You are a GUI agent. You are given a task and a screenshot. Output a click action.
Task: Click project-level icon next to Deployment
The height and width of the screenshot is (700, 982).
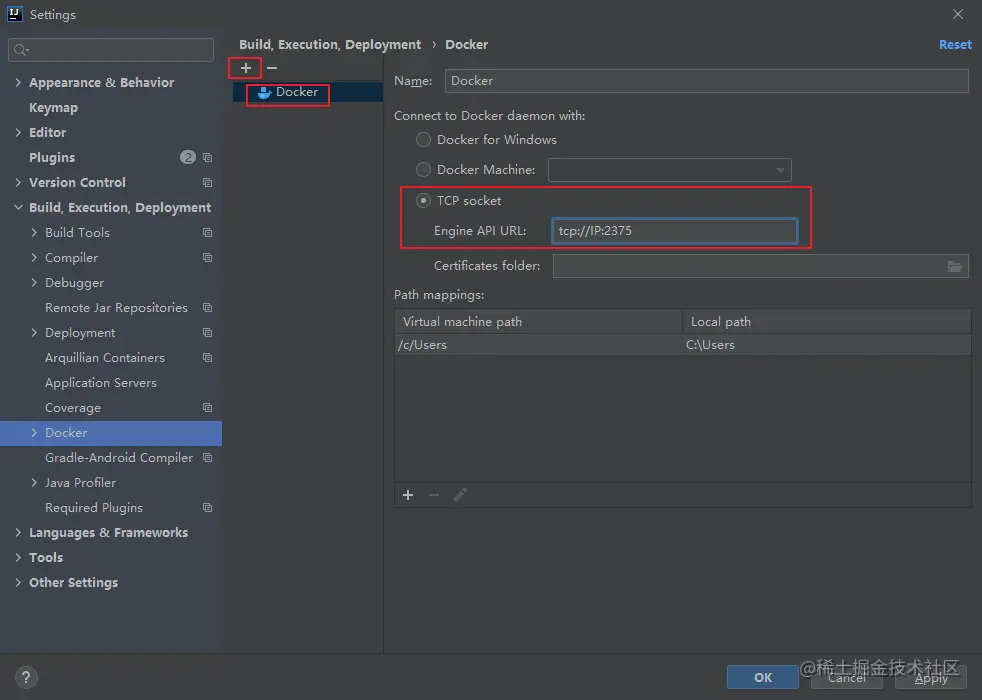coord(207,333)
